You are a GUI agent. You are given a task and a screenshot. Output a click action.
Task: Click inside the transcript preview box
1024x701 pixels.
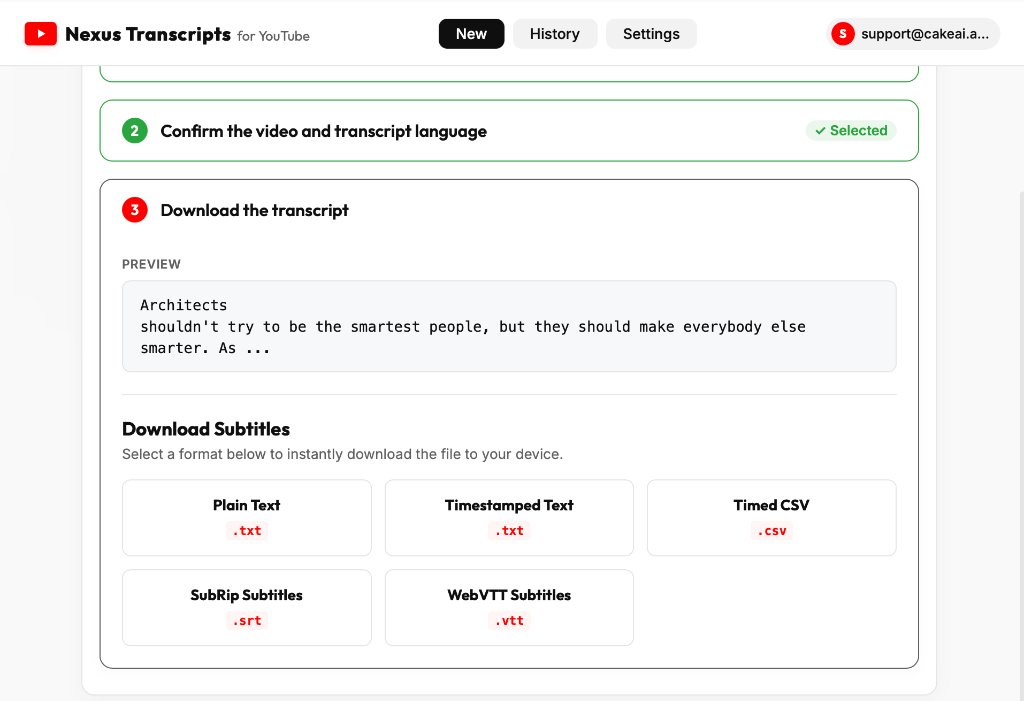pos(509,326)
